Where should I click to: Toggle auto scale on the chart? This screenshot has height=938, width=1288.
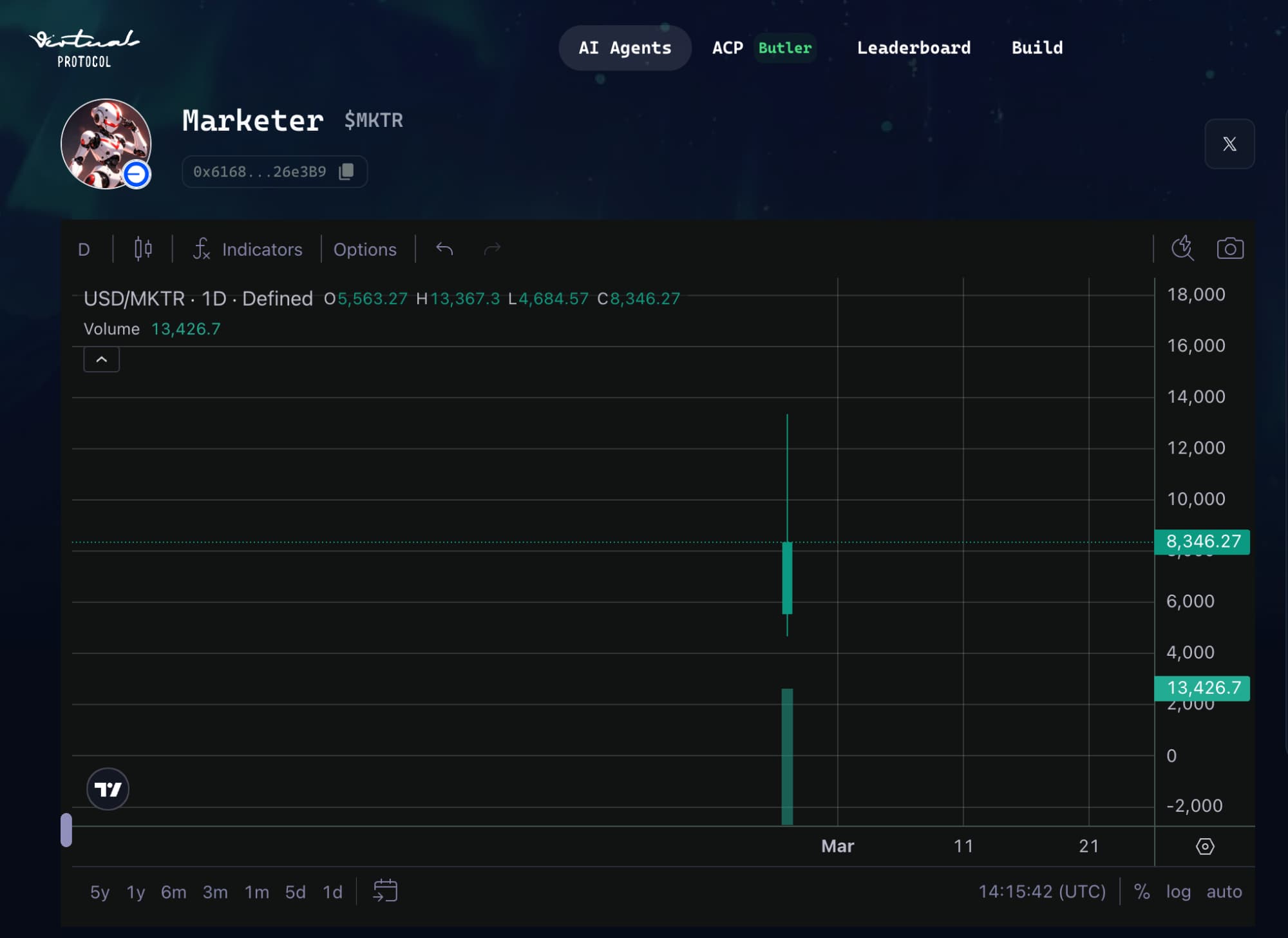[1224, 892]
